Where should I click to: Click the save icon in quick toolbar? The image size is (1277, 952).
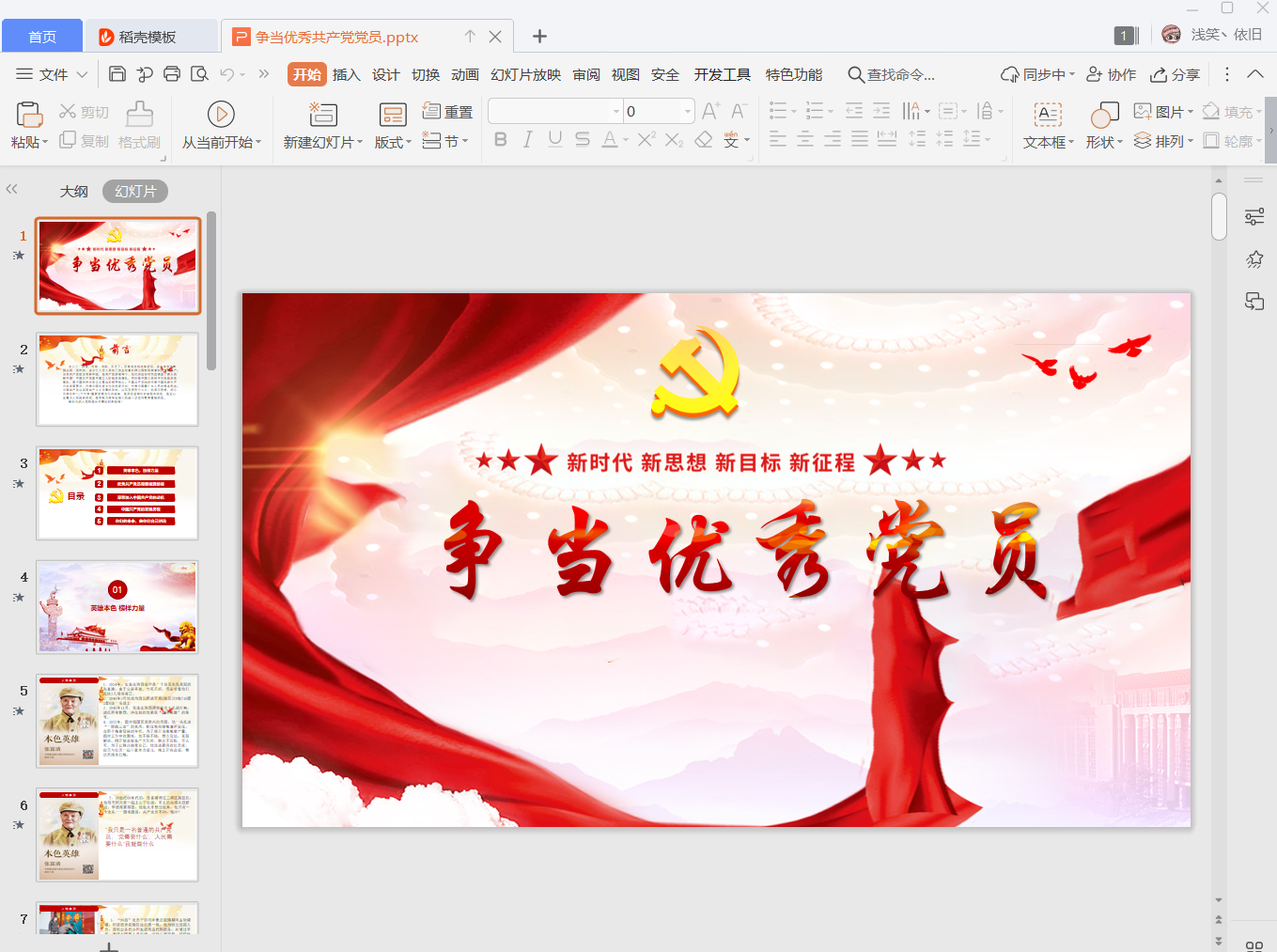click(117, 74)
